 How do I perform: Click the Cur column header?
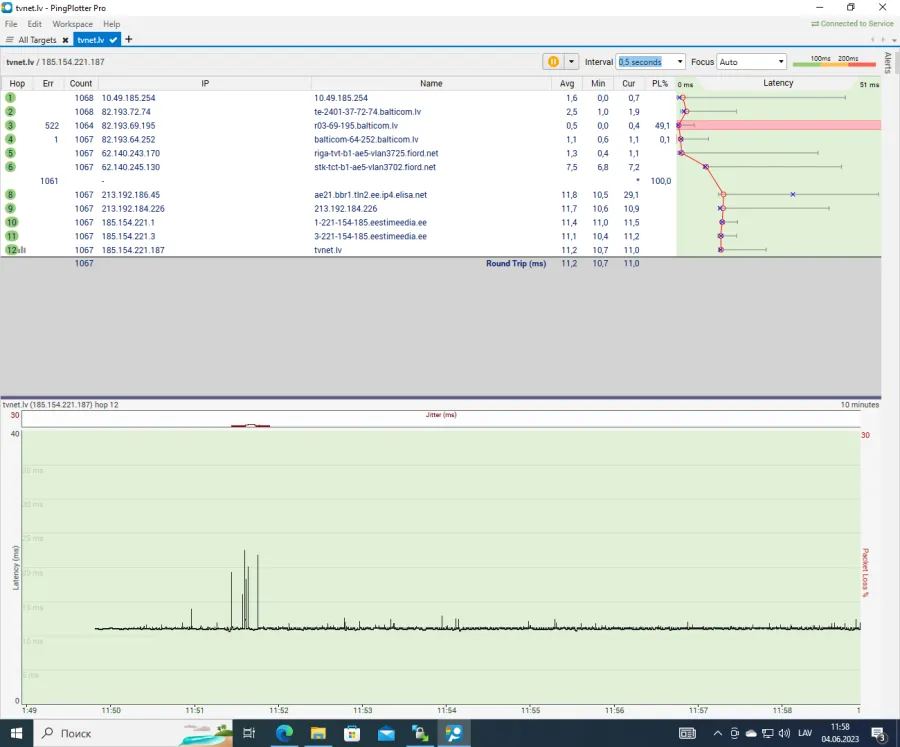pos(629,83)
